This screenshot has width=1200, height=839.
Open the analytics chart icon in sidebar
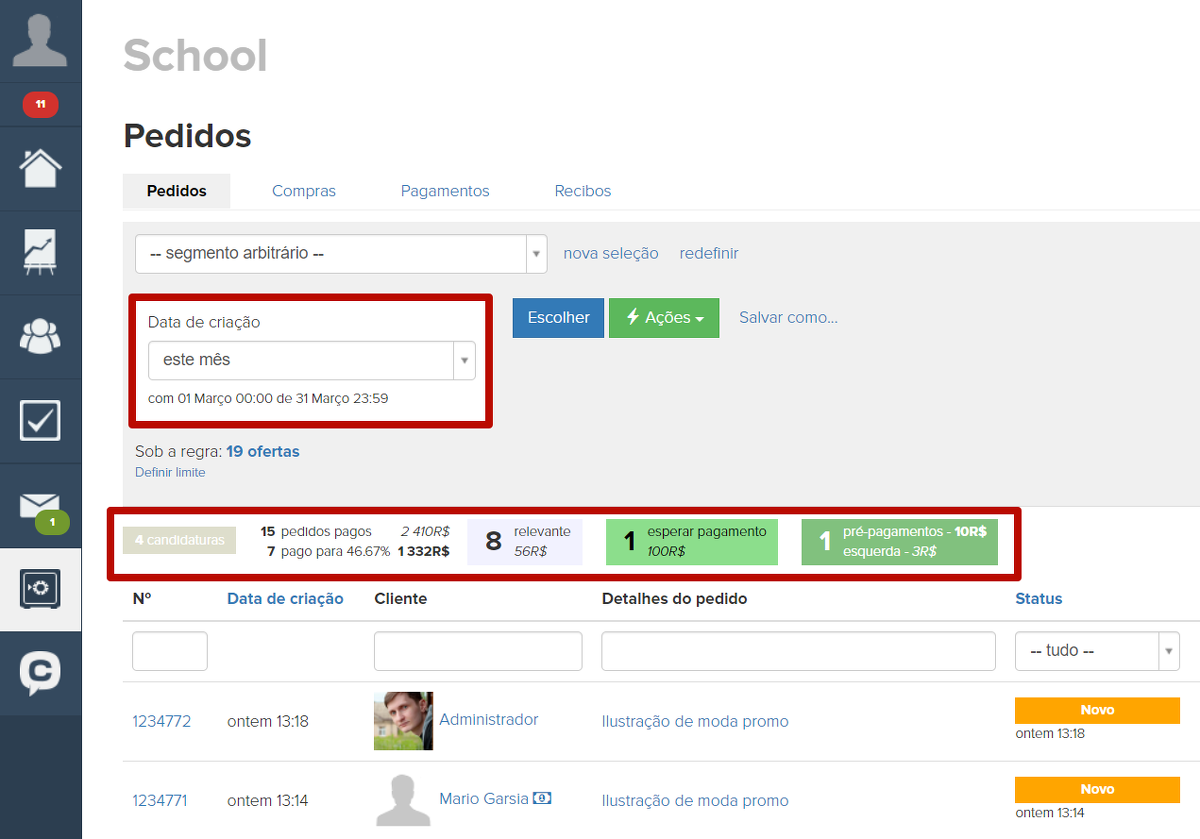(40, 252)
